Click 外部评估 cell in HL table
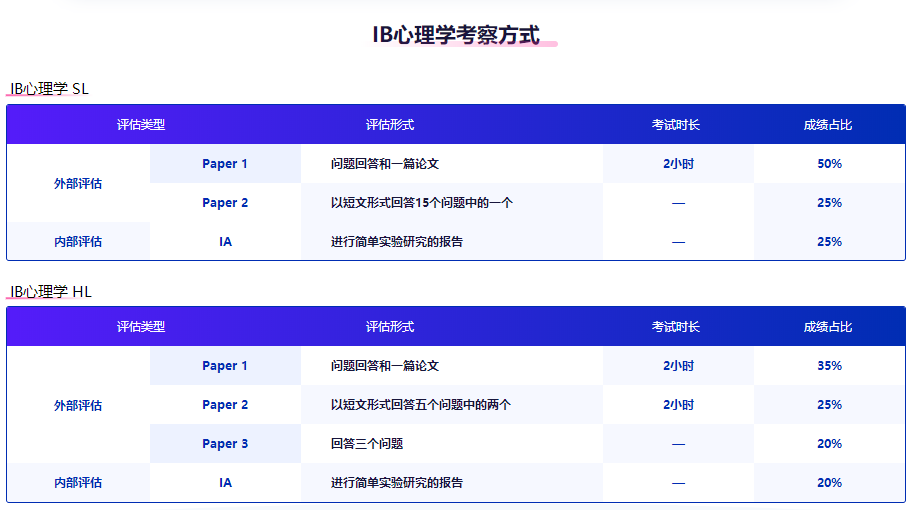 (78, 405)
